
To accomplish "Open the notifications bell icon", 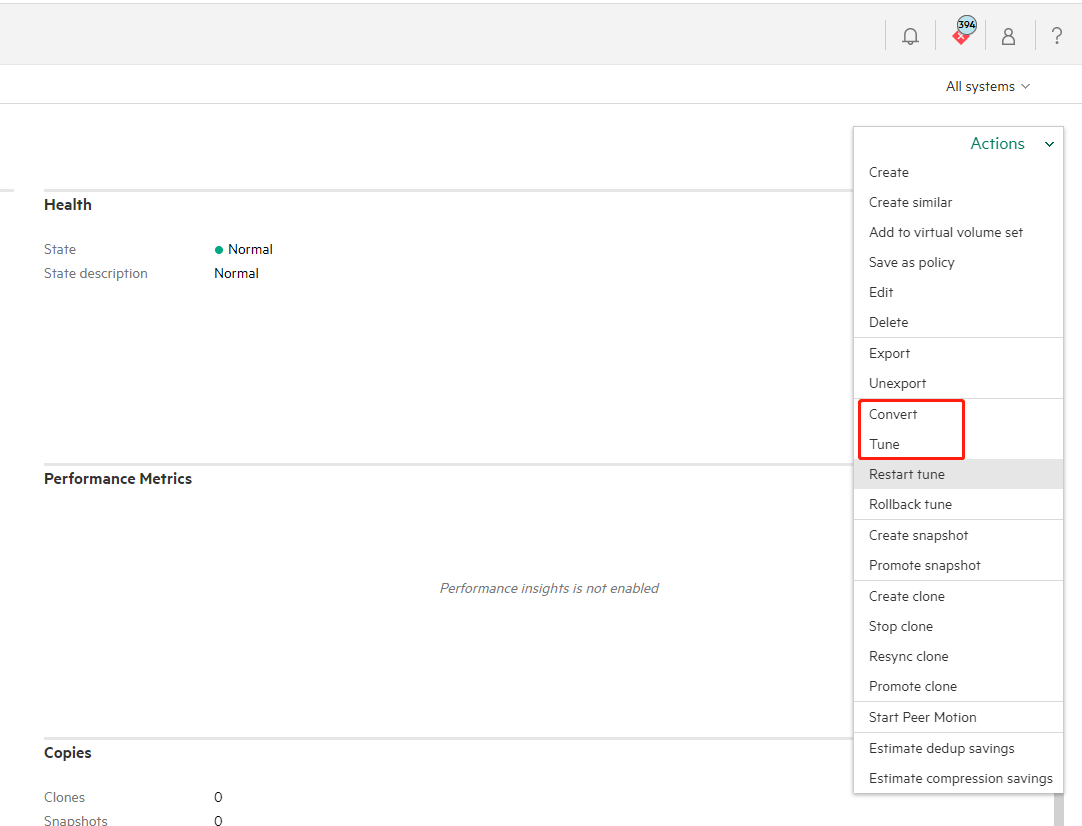I will (910, 36).
